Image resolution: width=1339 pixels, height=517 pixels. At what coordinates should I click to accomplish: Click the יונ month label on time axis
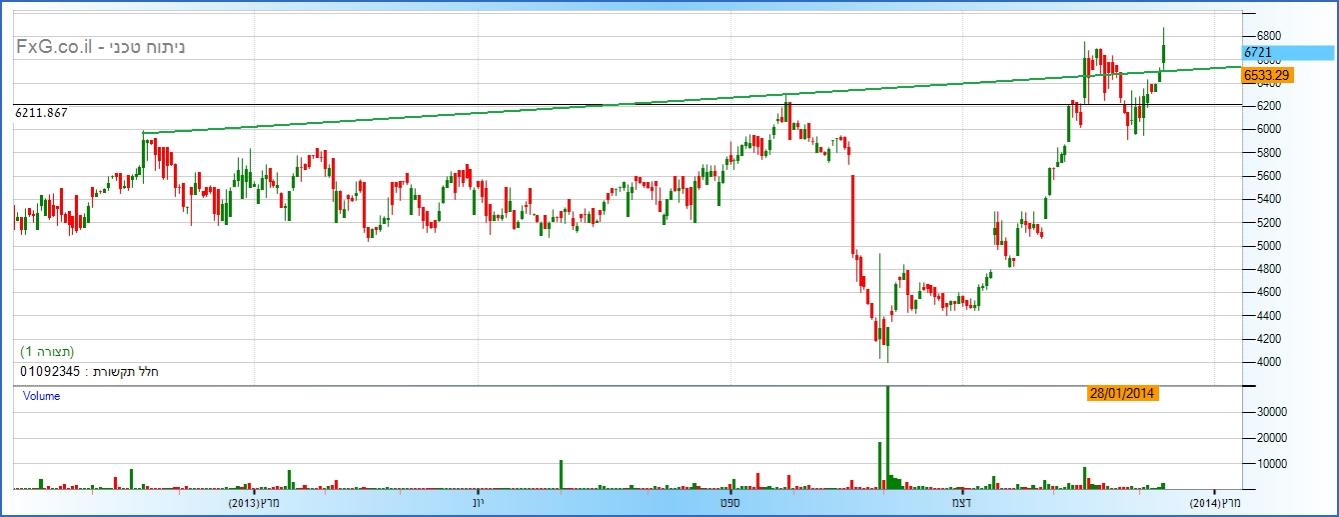coord(478,501)
